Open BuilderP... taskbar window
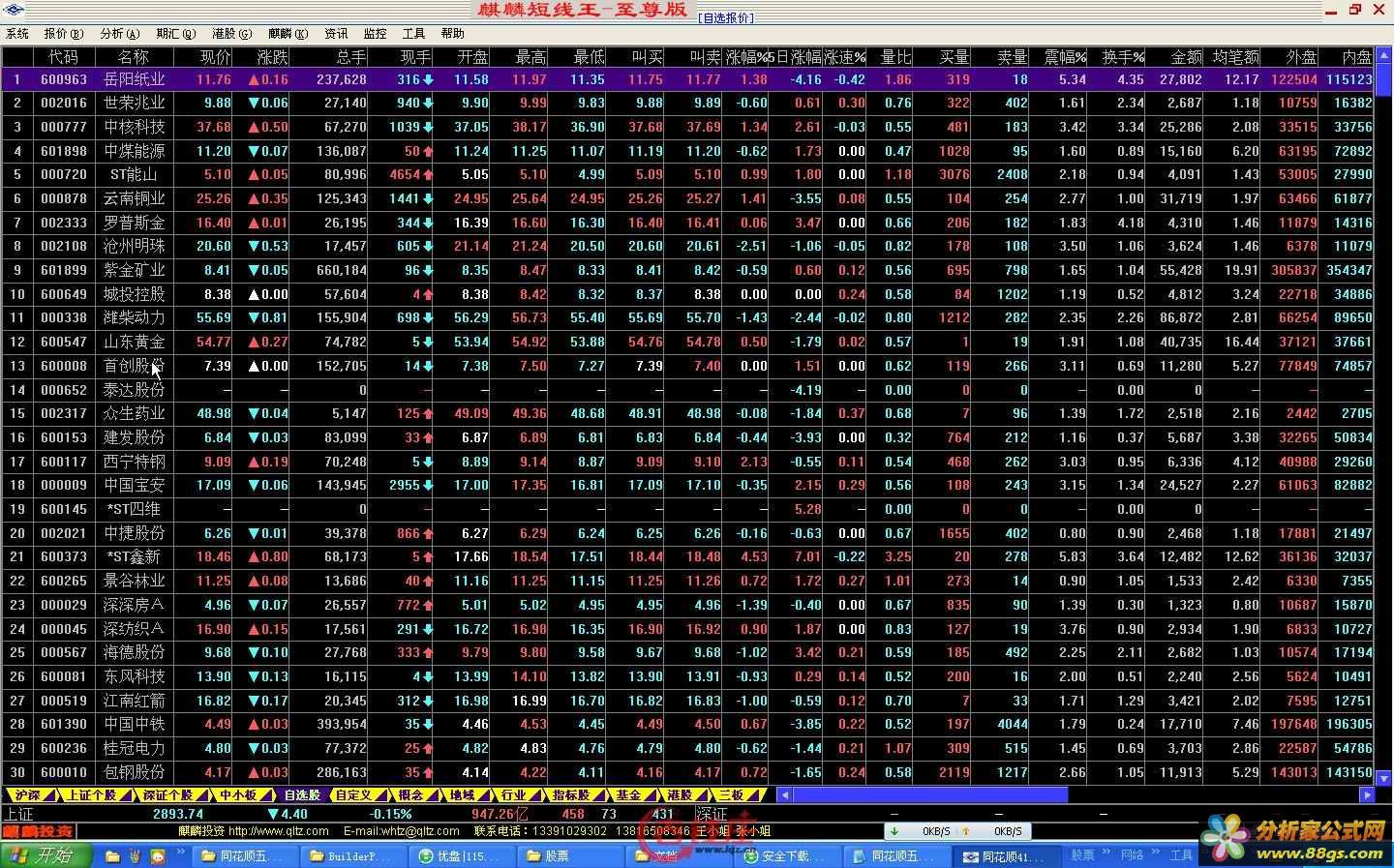The width and height of the screenshot is (1394, 868). point(353,856)
